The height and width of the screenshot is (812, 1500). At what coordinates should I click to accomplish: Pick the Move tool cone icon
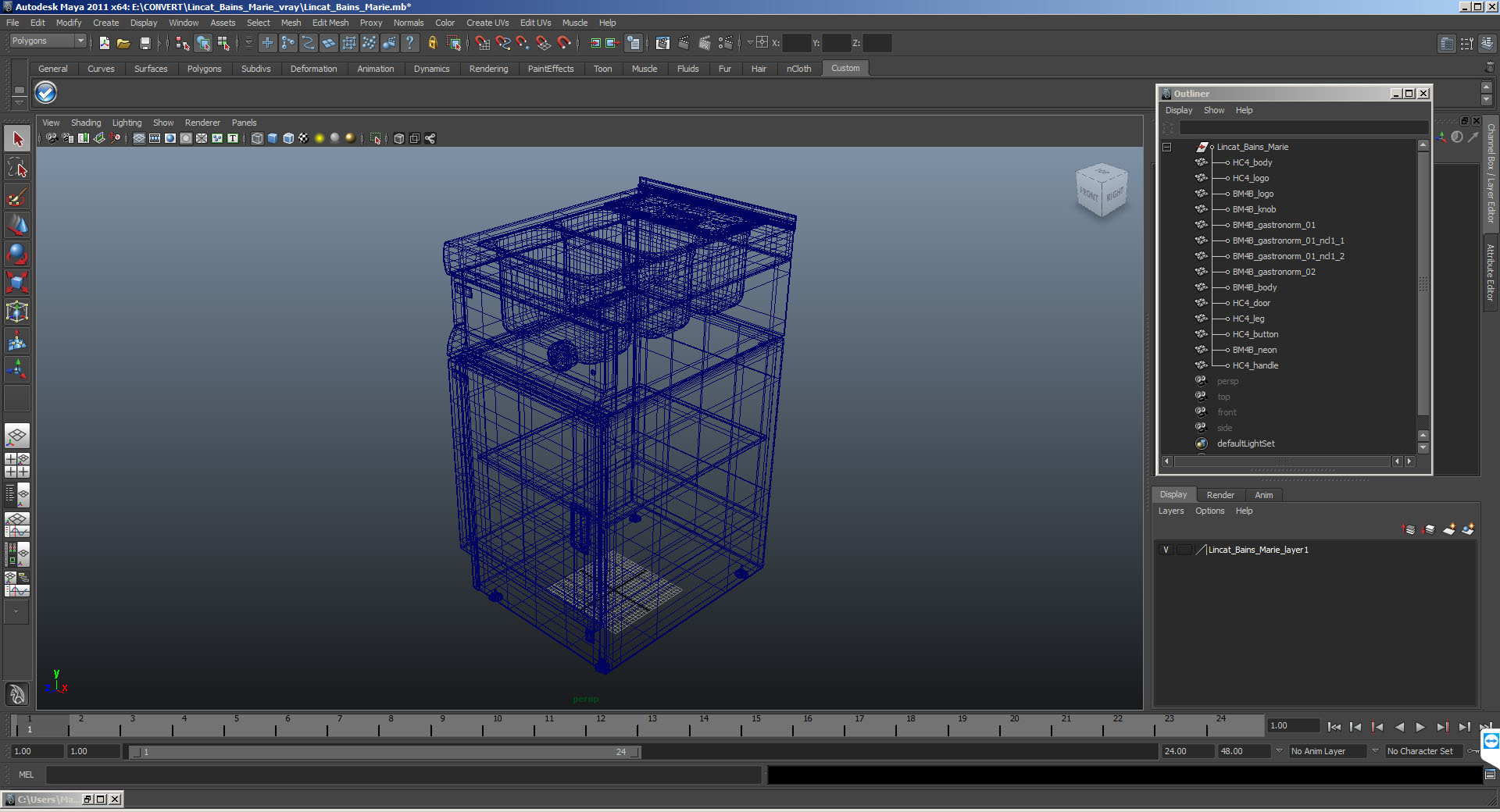pos(17,226)
